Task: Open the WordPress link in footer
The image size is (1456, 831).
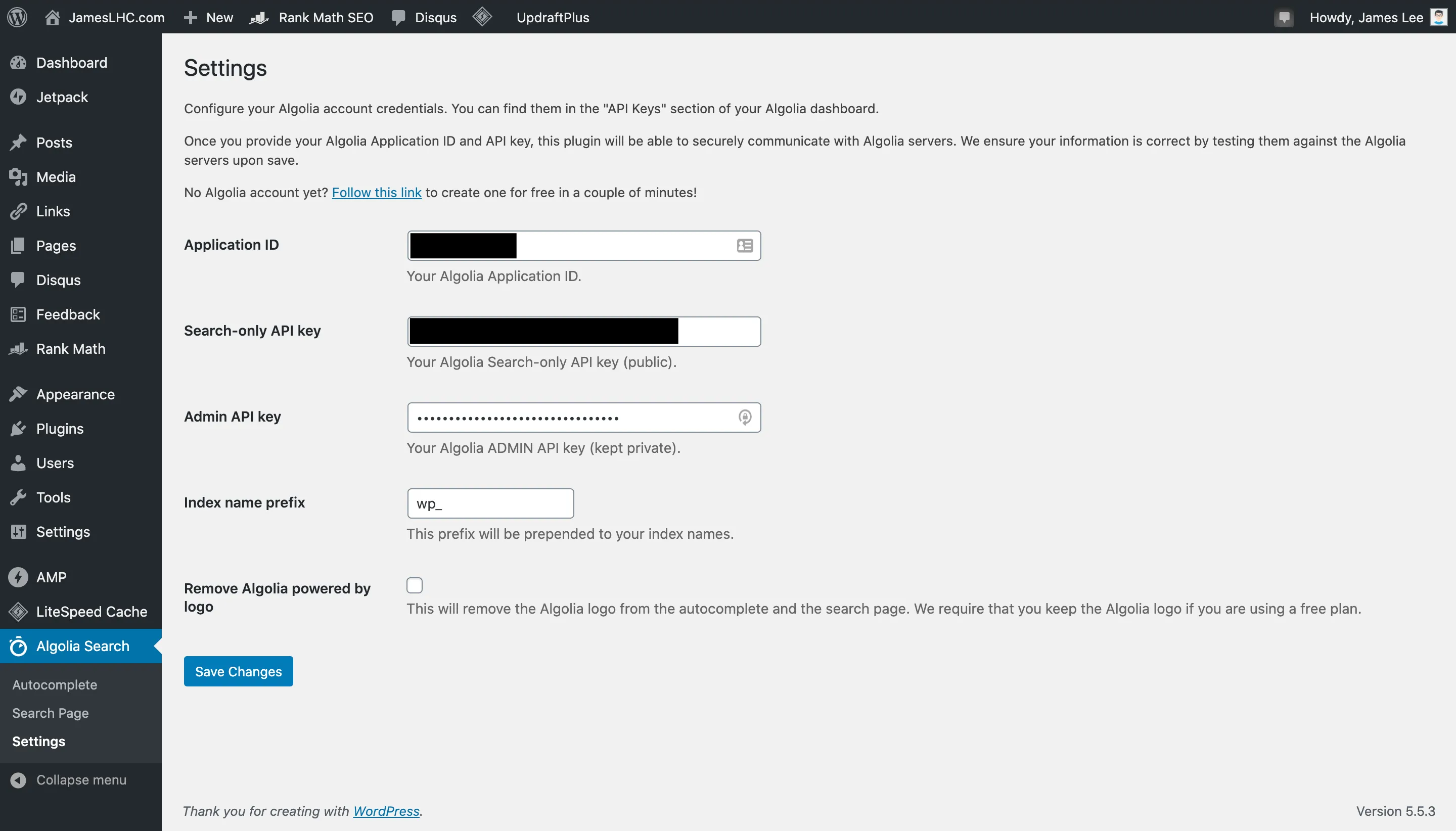Action: pos(386,811)
